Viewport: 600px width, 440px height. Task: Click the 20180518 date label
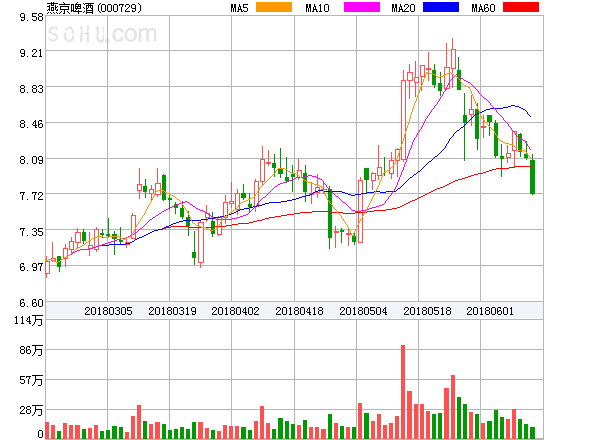tap(427, 311)
